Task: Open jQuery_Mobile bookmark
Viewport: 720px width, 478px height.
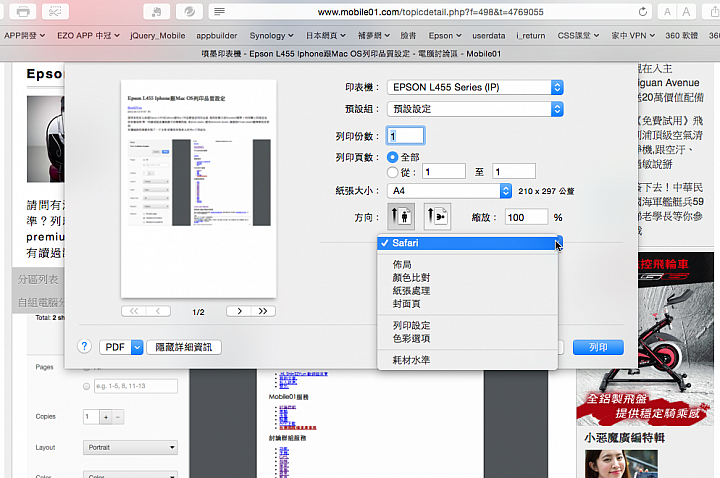Action: click(158, 35)
